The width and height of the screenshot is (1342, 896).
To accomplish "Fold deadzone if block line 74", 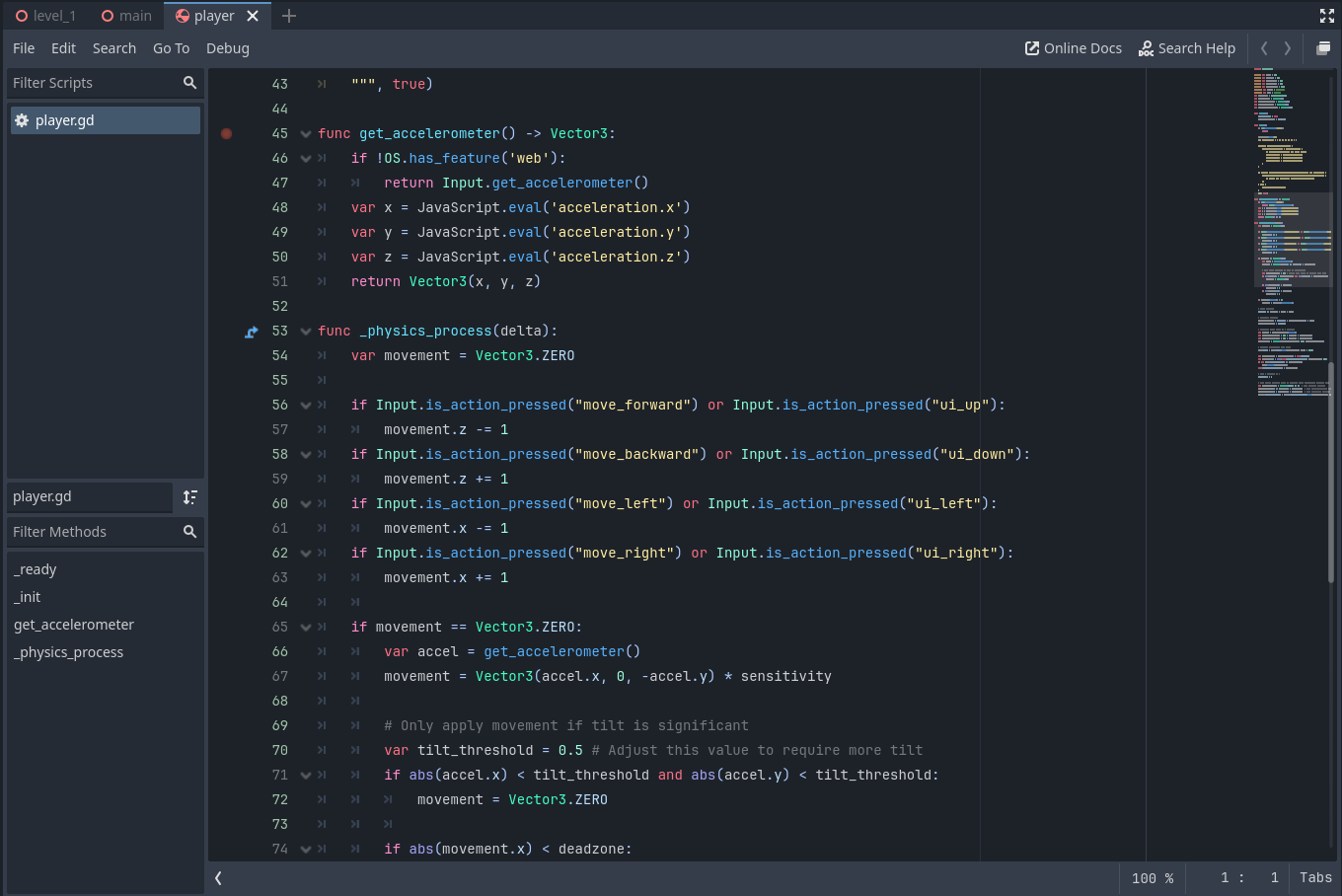I will pyautogui.click(x=306, y=850).
